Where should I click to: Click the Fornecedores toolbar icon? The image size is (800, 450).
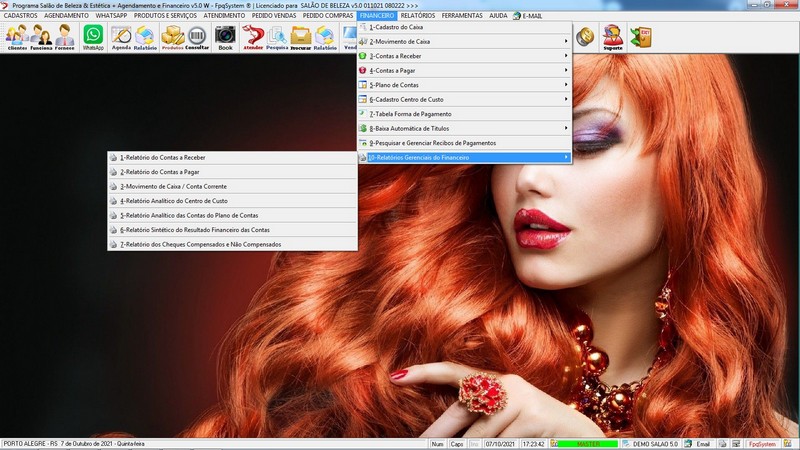65,38
